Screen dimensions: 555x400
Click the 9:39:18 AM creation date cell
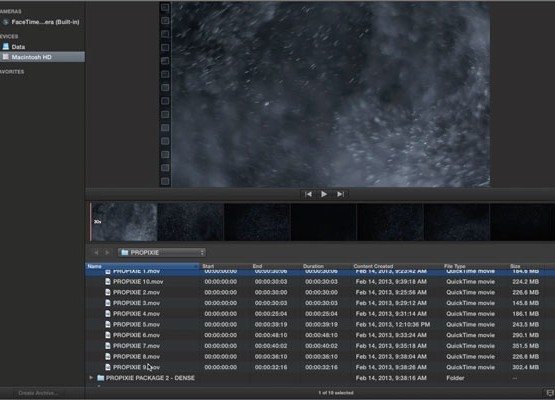point(391,282)
